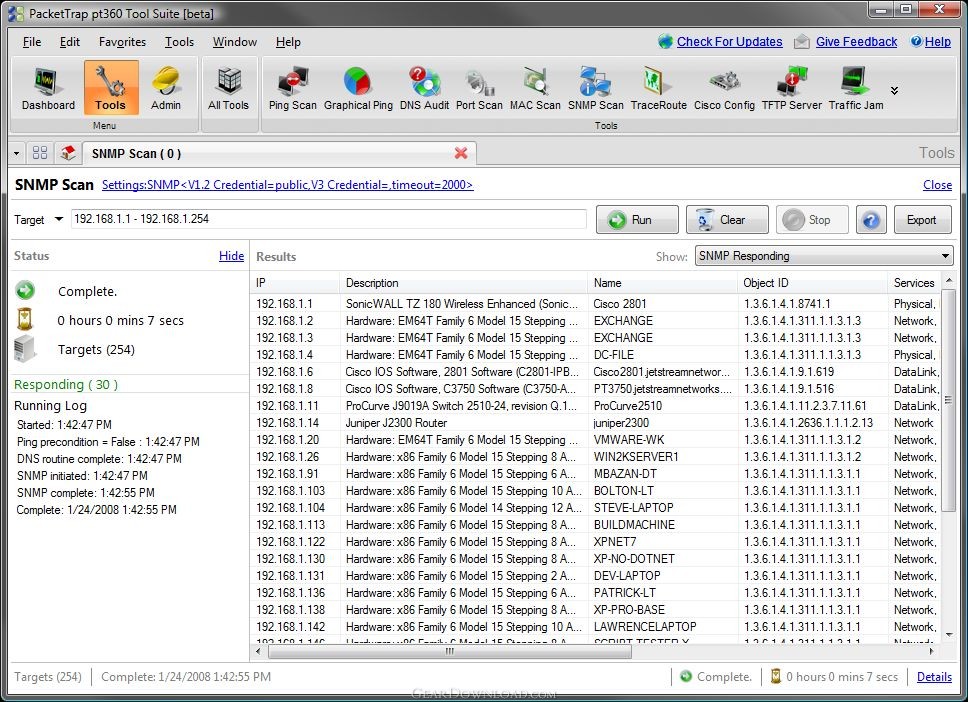Click the Give Feedback link
The image size is (968, 702).
click(856, 41)
